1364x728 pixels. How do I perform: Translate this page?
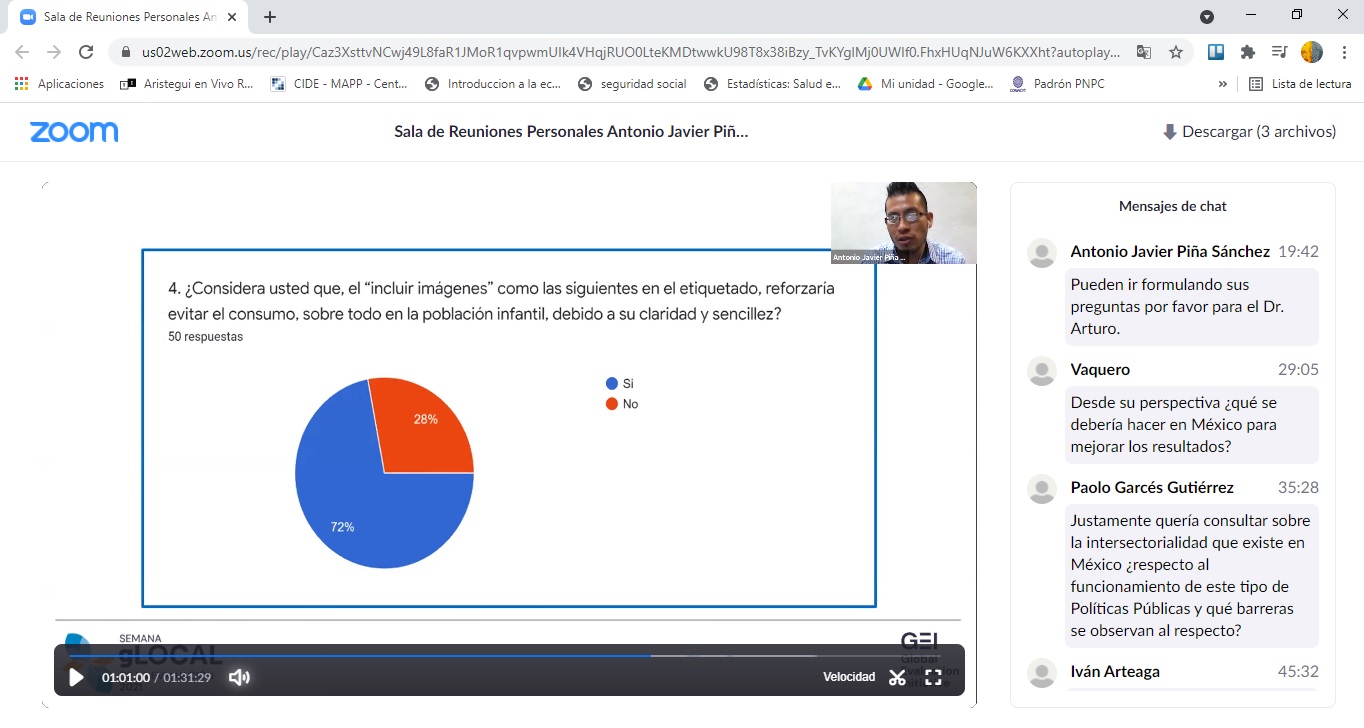click(1144, 52)
